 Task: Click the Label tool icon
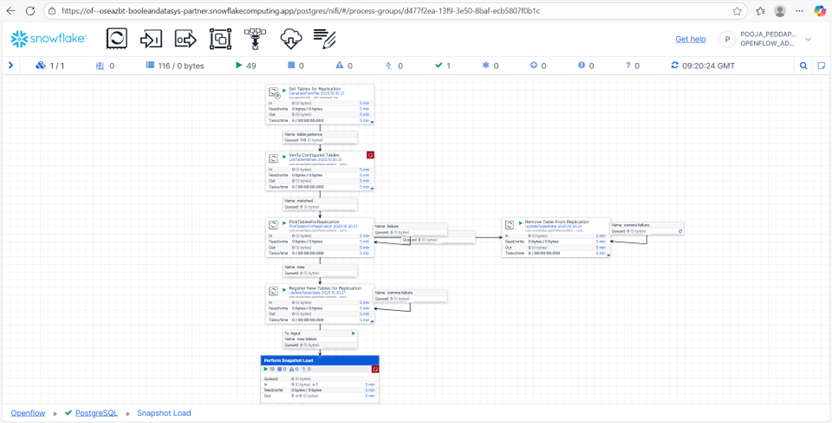pyautogui.click(x=325, y=39)
